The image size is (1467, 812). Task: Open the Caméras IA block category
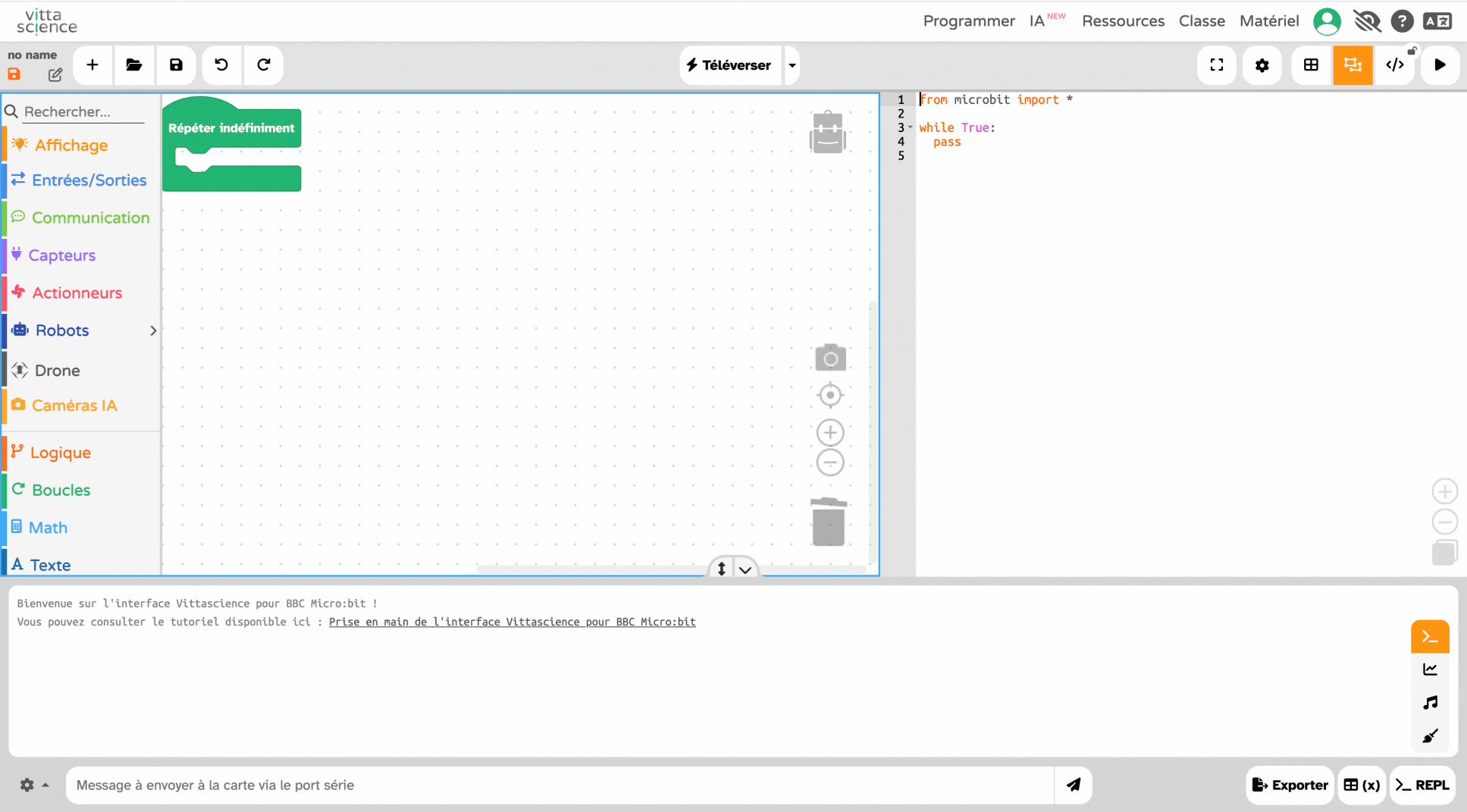tap(81, 406)
